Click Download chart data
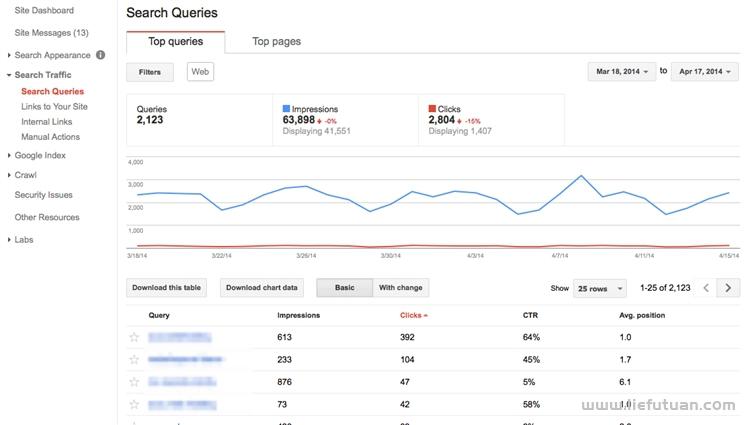Viewport: 750px width, 425px height. coord(262,288)
